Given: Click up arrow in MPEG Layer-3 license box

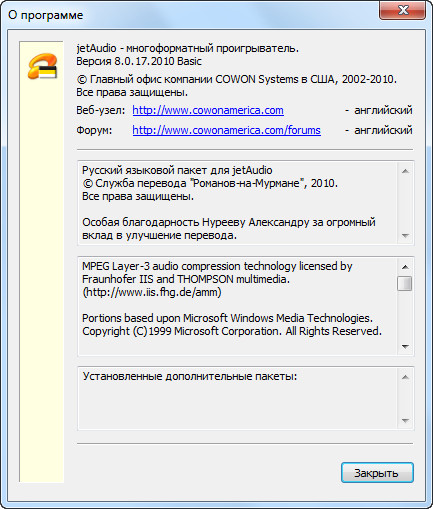Looking at the screenshot, I should click(405, 267).
